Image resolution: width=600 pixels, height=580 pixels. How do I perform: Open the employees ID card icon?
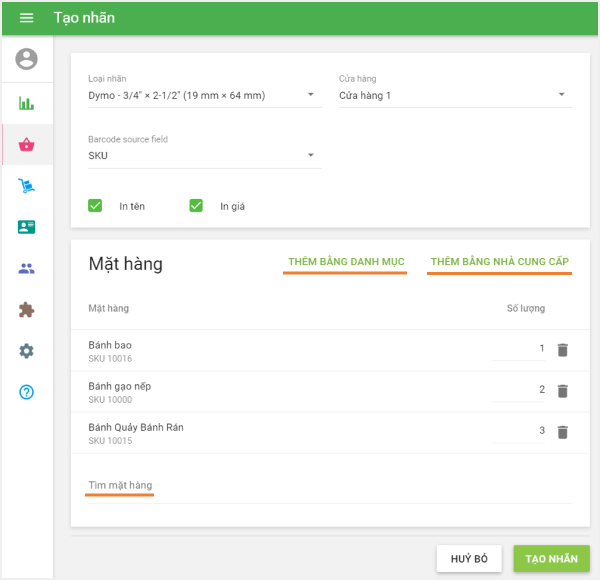click(x=27, y=227)
